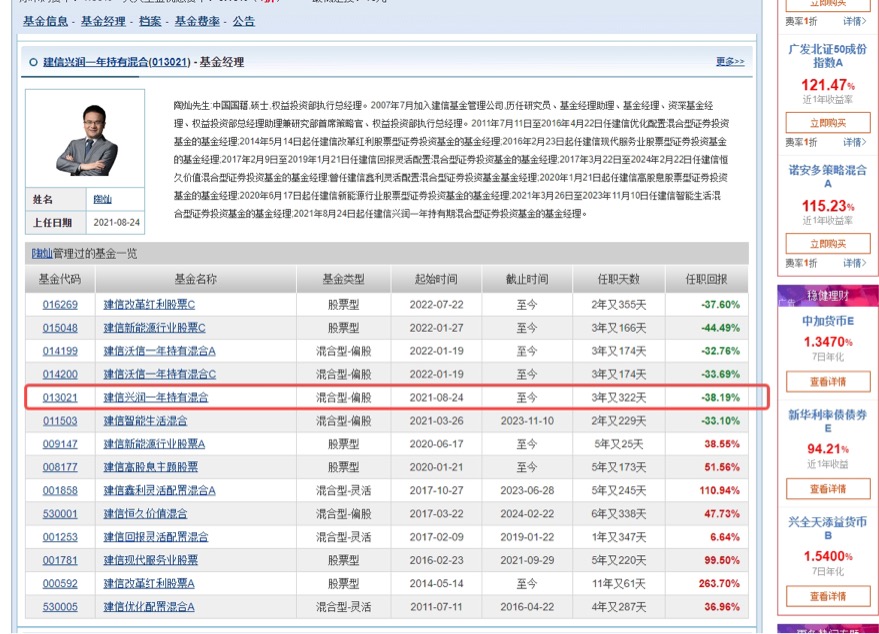Open fund code 530005
Screen dimensions: 879x634
pyautogui.click(x=60, y=607)
